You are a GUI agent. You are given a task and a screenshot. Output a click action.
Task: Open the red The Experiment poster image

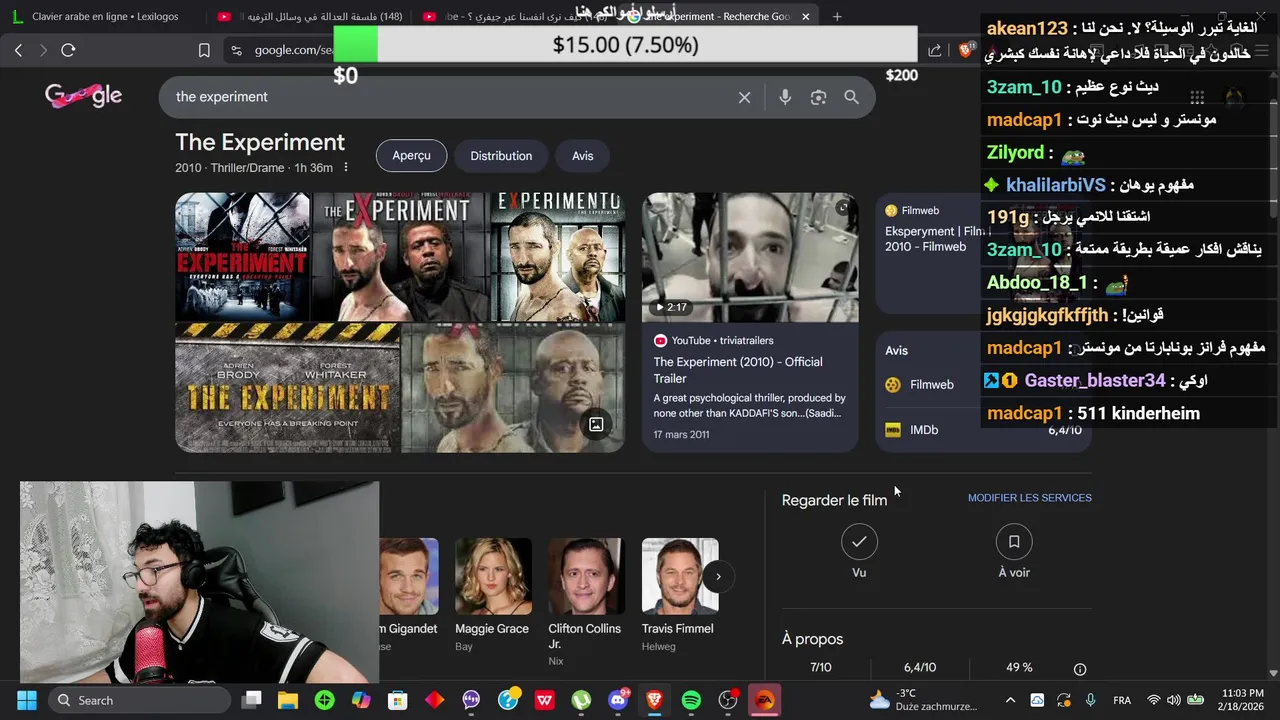coord(243,257)
